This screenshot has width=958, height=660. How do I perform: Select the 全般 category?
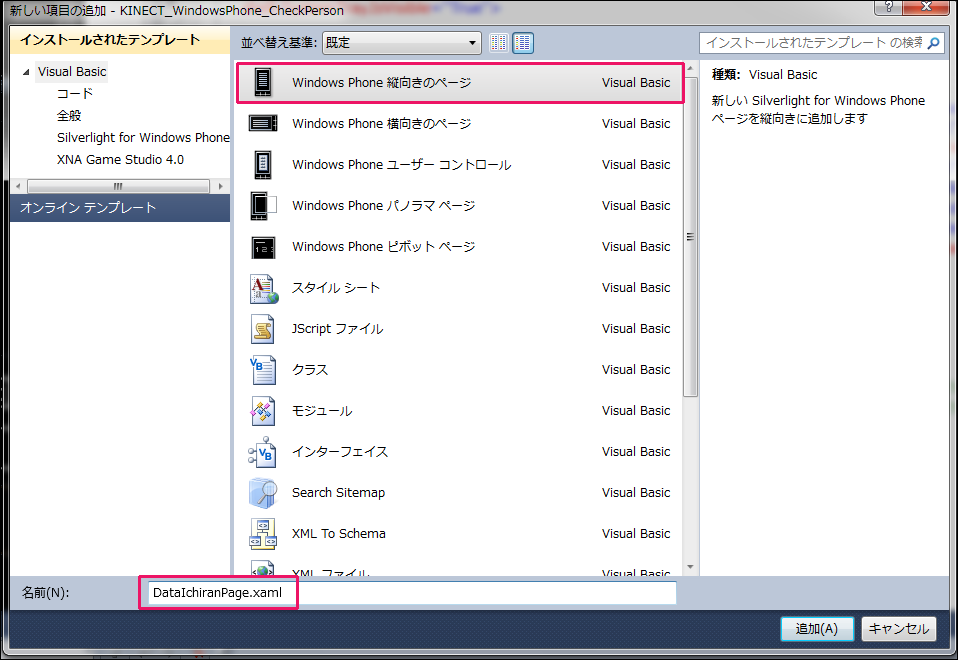click(69, 116)
